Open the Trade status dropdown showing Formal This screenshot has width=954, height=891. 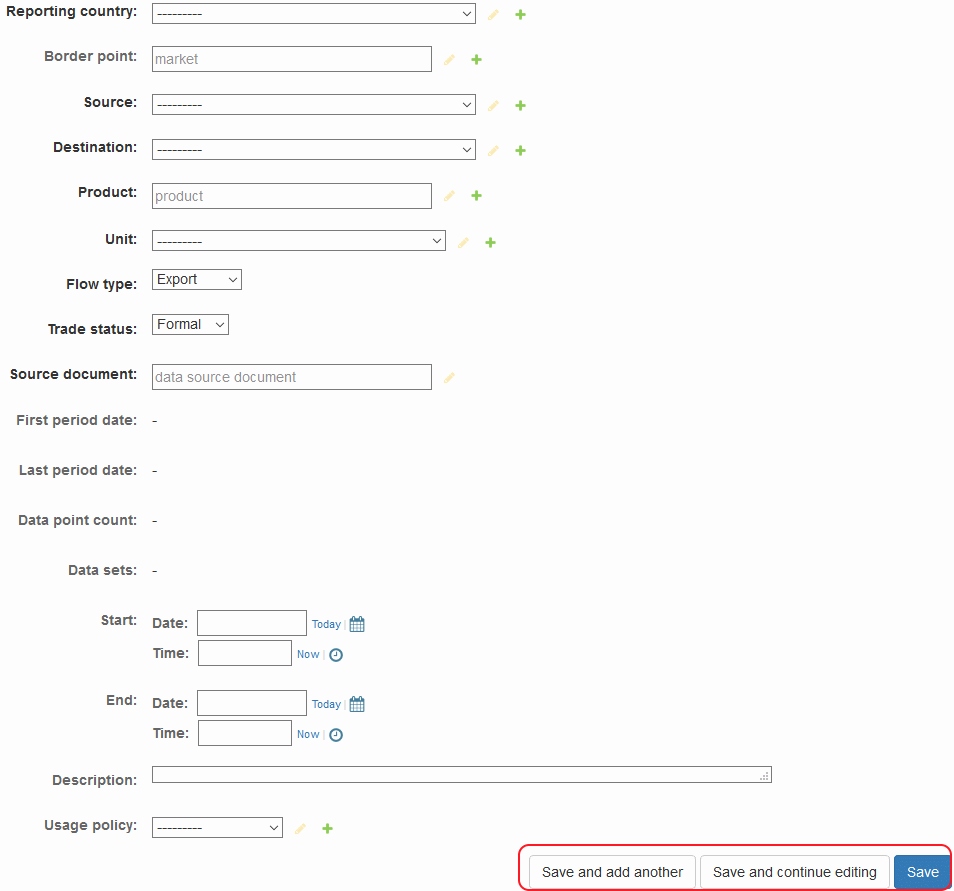[x=190, y=324]
